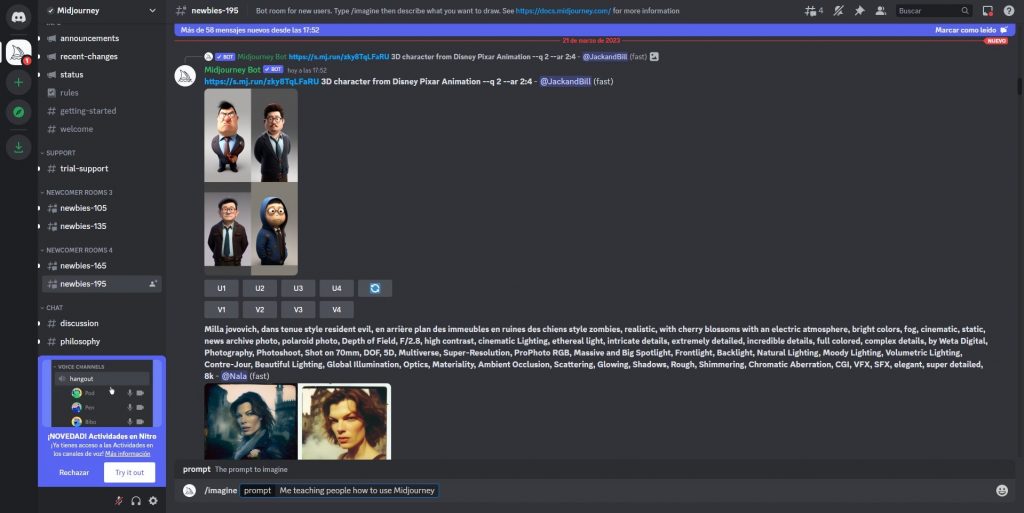Collapse the SUPPORT category

(x=60, y=153)
